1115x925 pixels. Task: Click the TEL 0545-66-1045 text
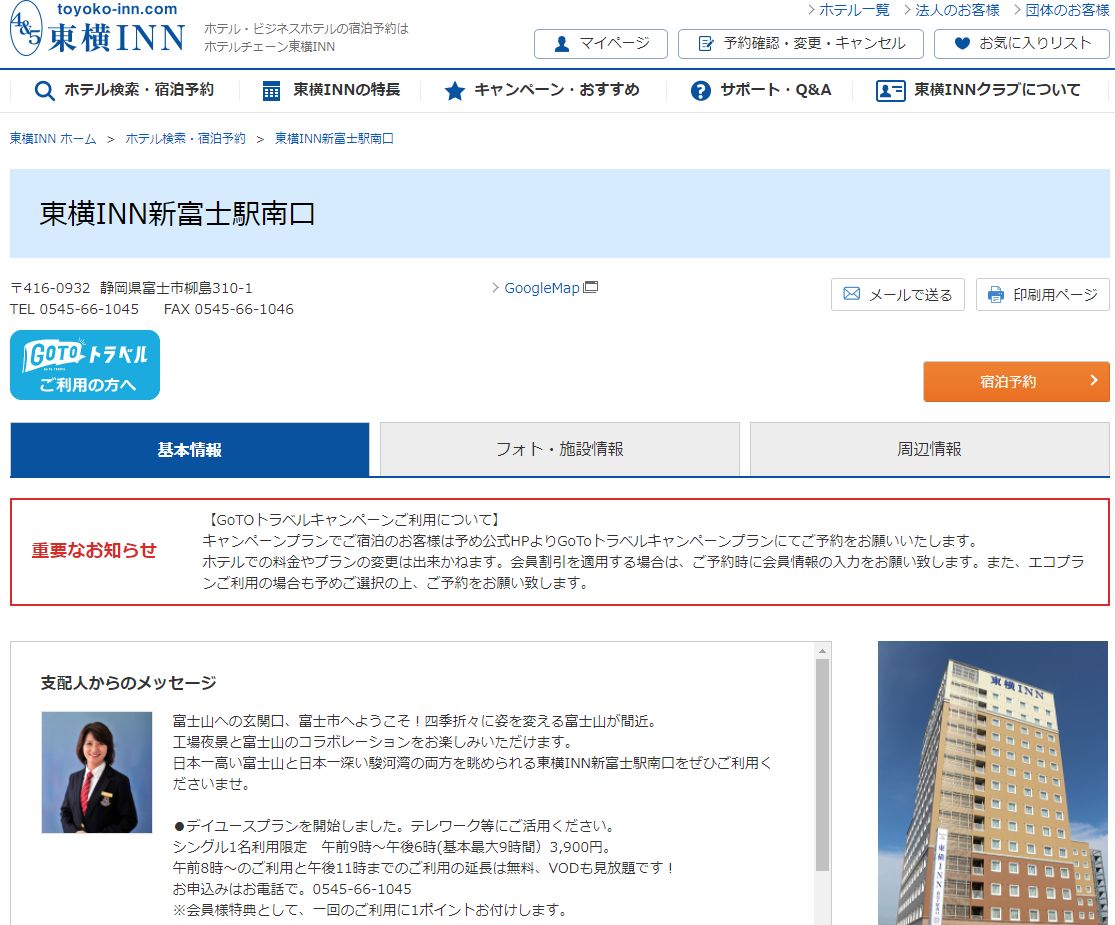75,309
